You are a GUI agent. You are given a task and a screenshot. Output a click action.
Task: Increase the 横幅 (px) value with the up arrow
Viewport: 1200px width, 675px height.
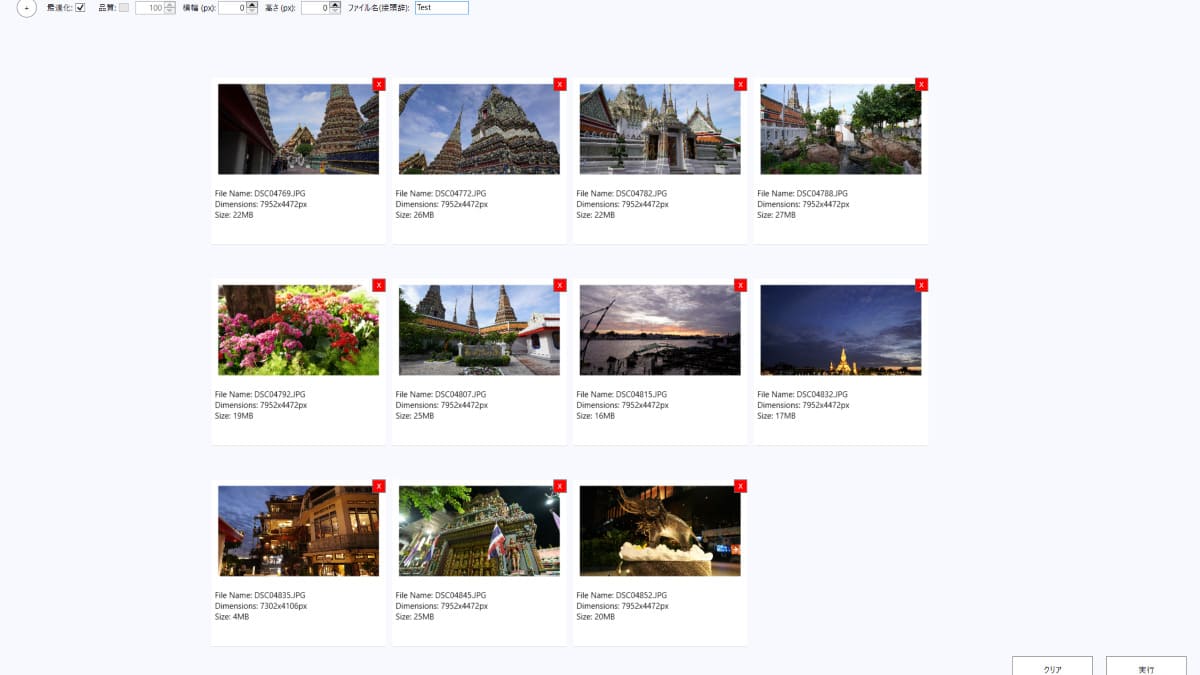[x=252, y=5]
